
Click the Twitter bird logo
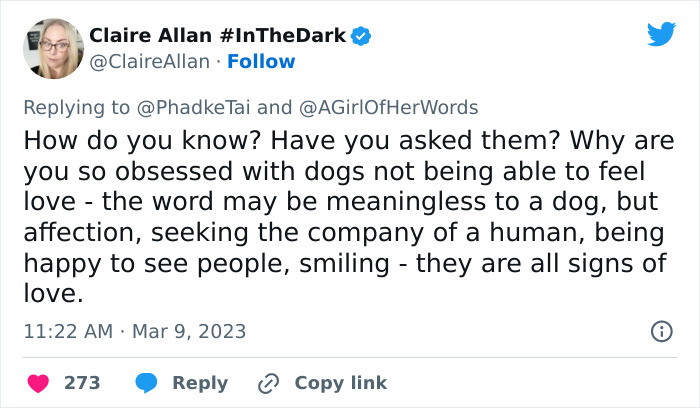(661, 33)
